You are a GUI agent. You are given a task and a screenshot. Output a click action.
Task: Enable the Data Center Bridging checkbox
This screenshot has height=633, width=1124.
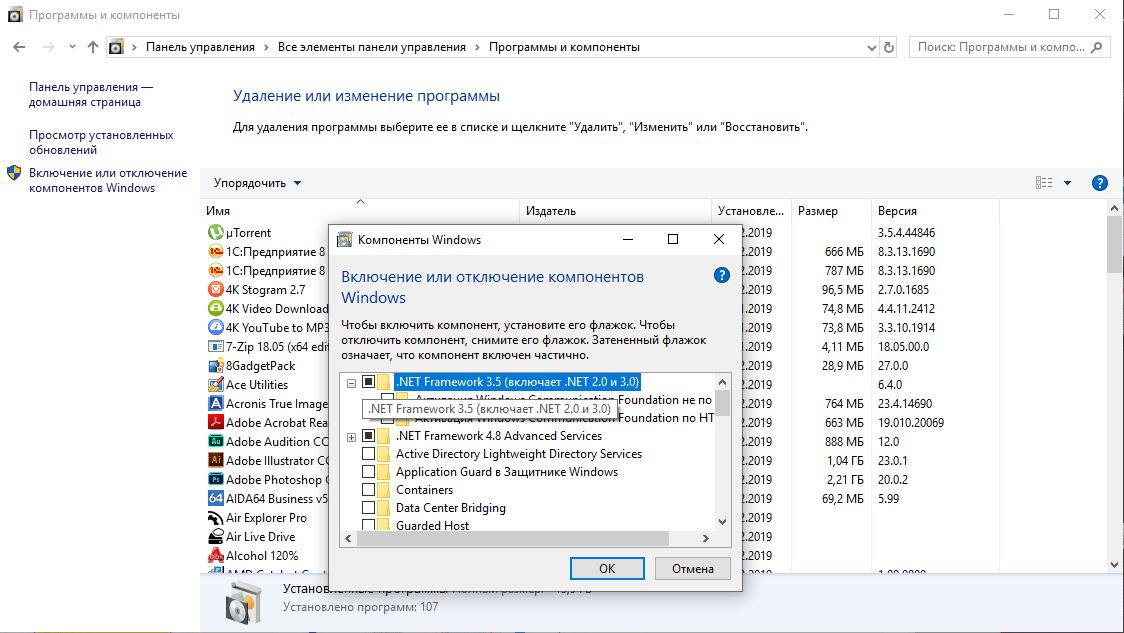click(x=368, y=507)
